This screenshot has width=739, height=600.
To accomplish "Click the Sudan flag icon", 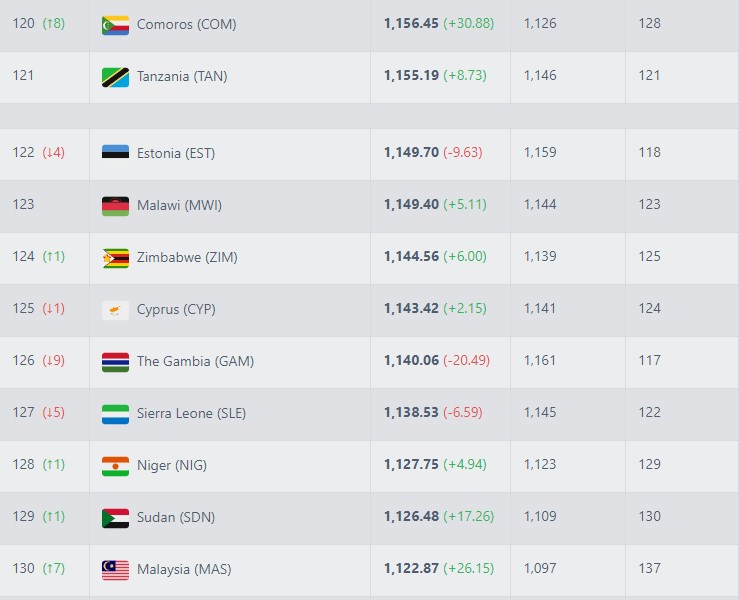I will pyautogui.click(x=115, y=517).
